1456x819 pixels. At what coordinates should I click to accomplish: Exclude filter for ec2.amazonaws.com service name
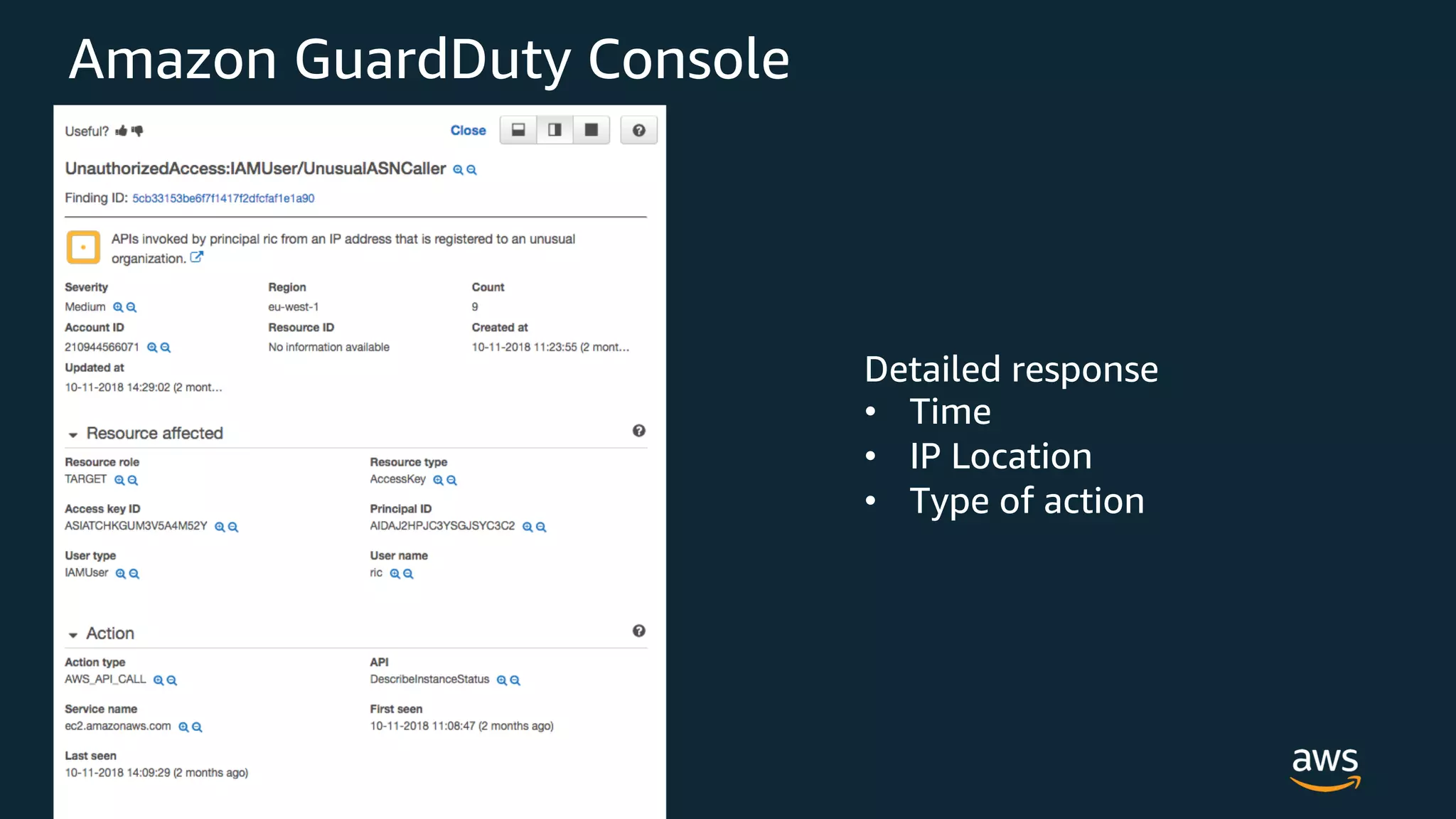[x=197, y=728]
